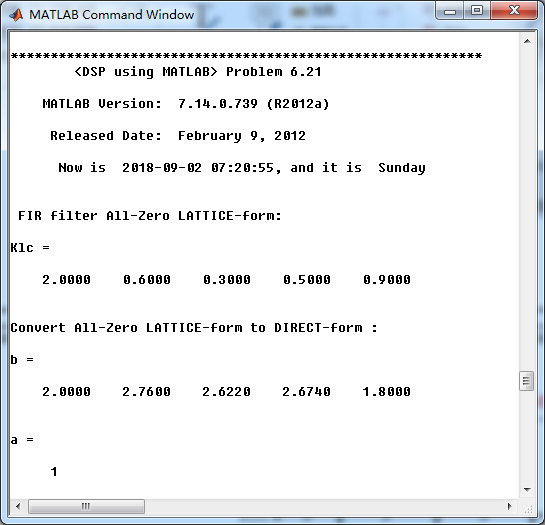Minimize the MATLAB Command Window

(x=449, y=11)
